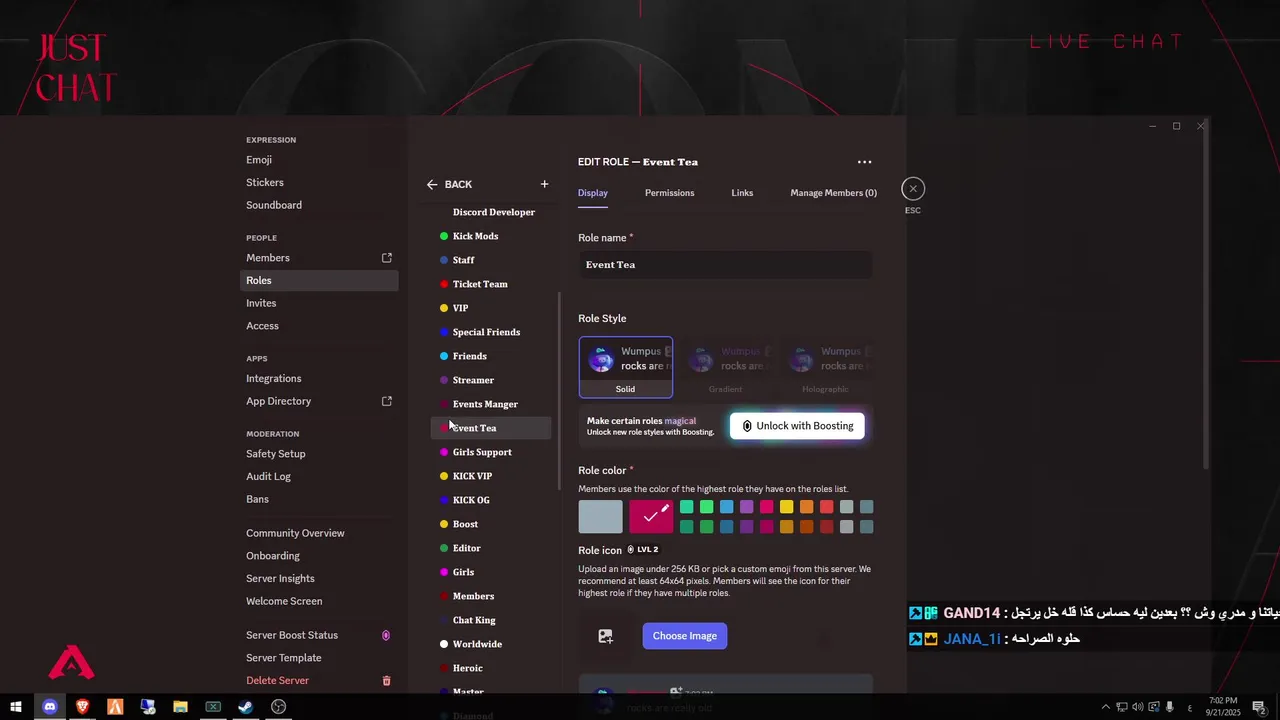Open Audit Log in the sidebar
The width and height of the screenshot is (1280, 720).
click(x=319, y=477)
